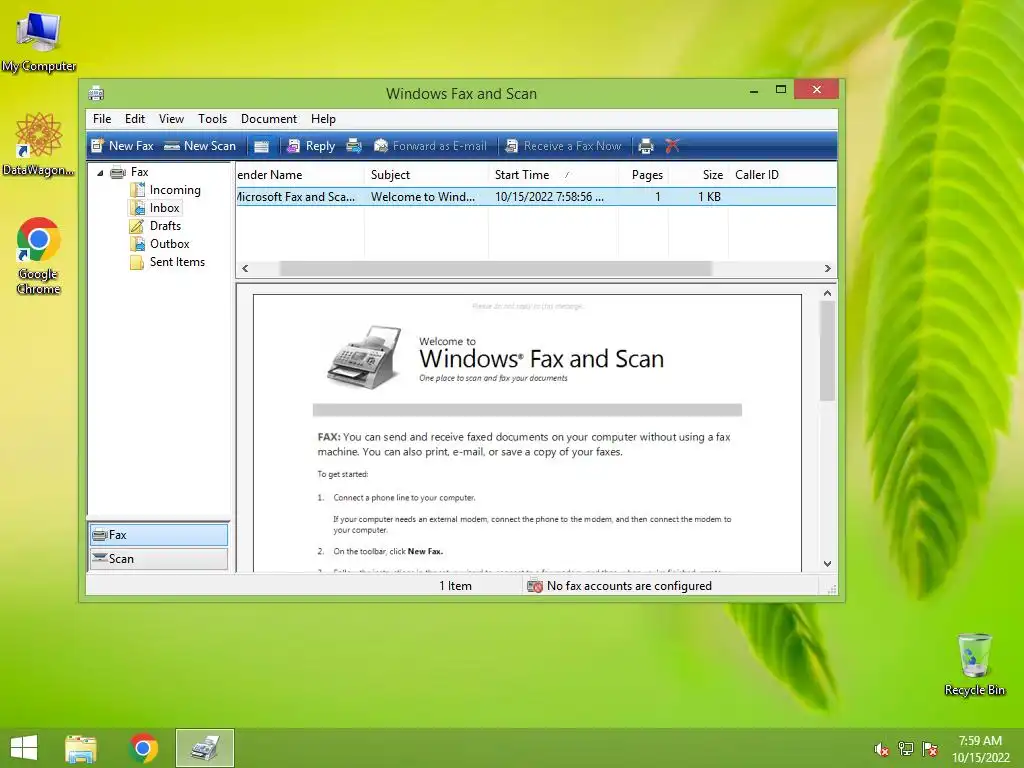The width and height of the screenshot is (1024, 768).
Task: Click 'No fax accounts are configured' status
Action: click(x=630, y=586)
